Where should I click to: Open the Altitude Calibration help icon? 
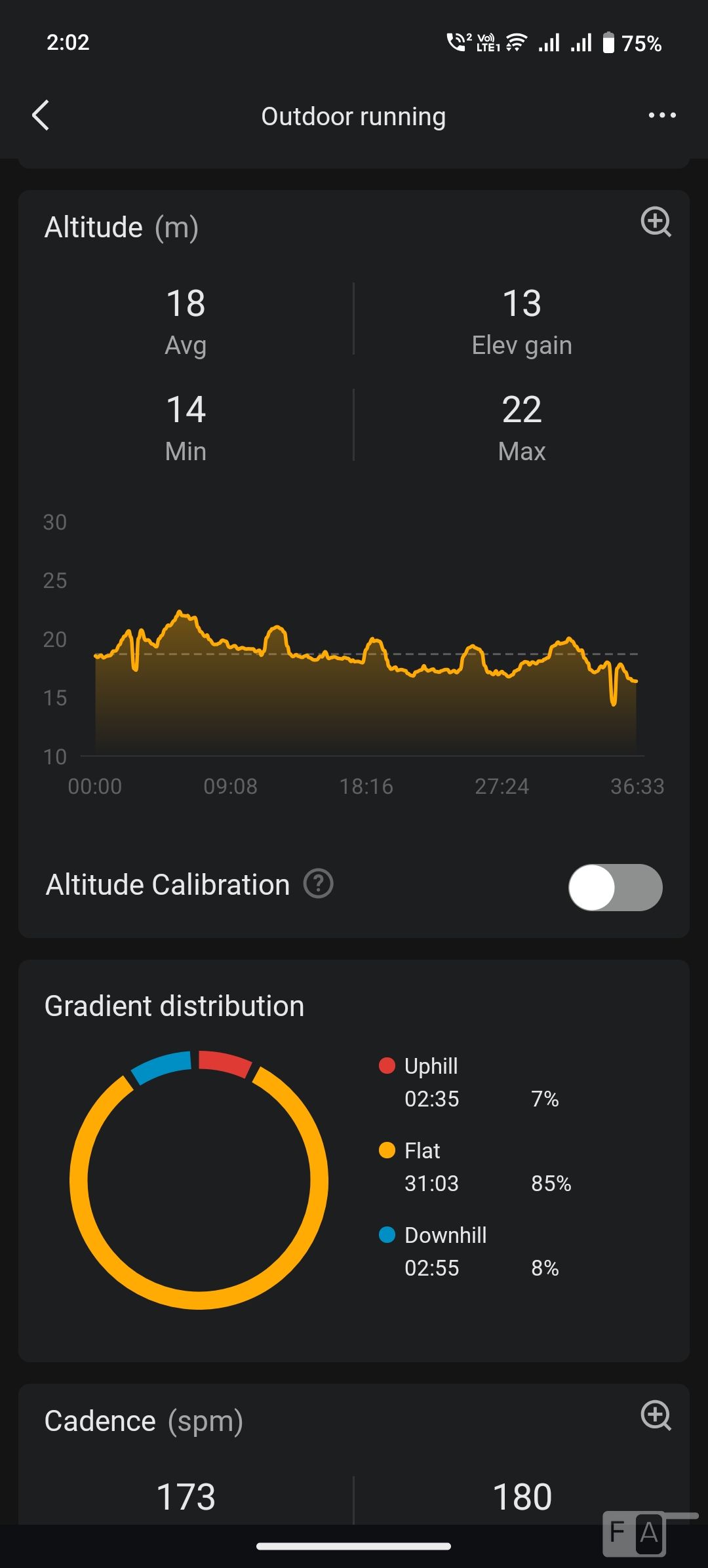319,884
